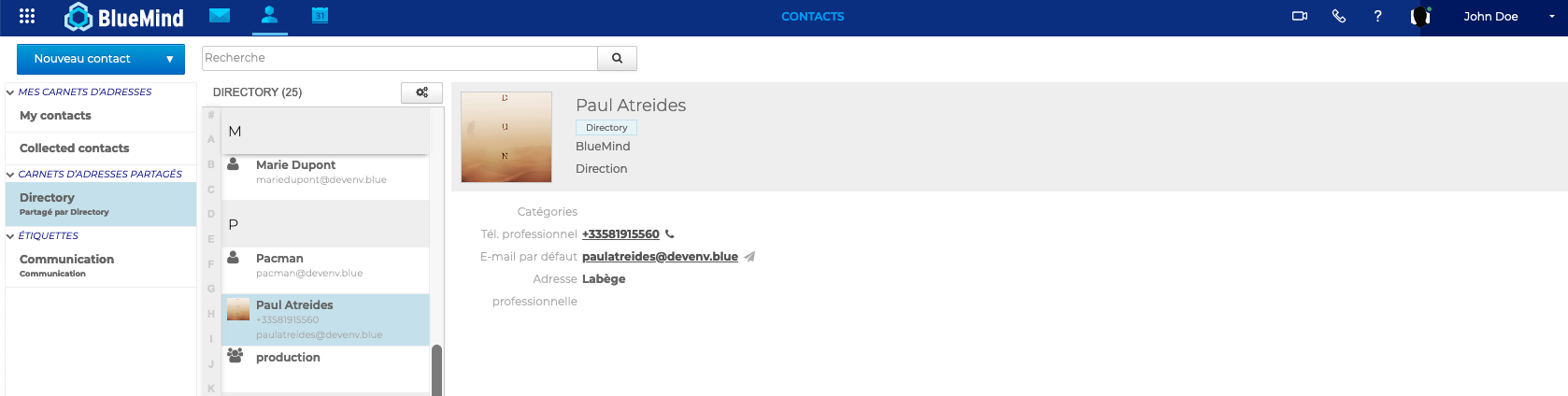Collapse Mes carnets d'adresses section

(x=10, y=92)
